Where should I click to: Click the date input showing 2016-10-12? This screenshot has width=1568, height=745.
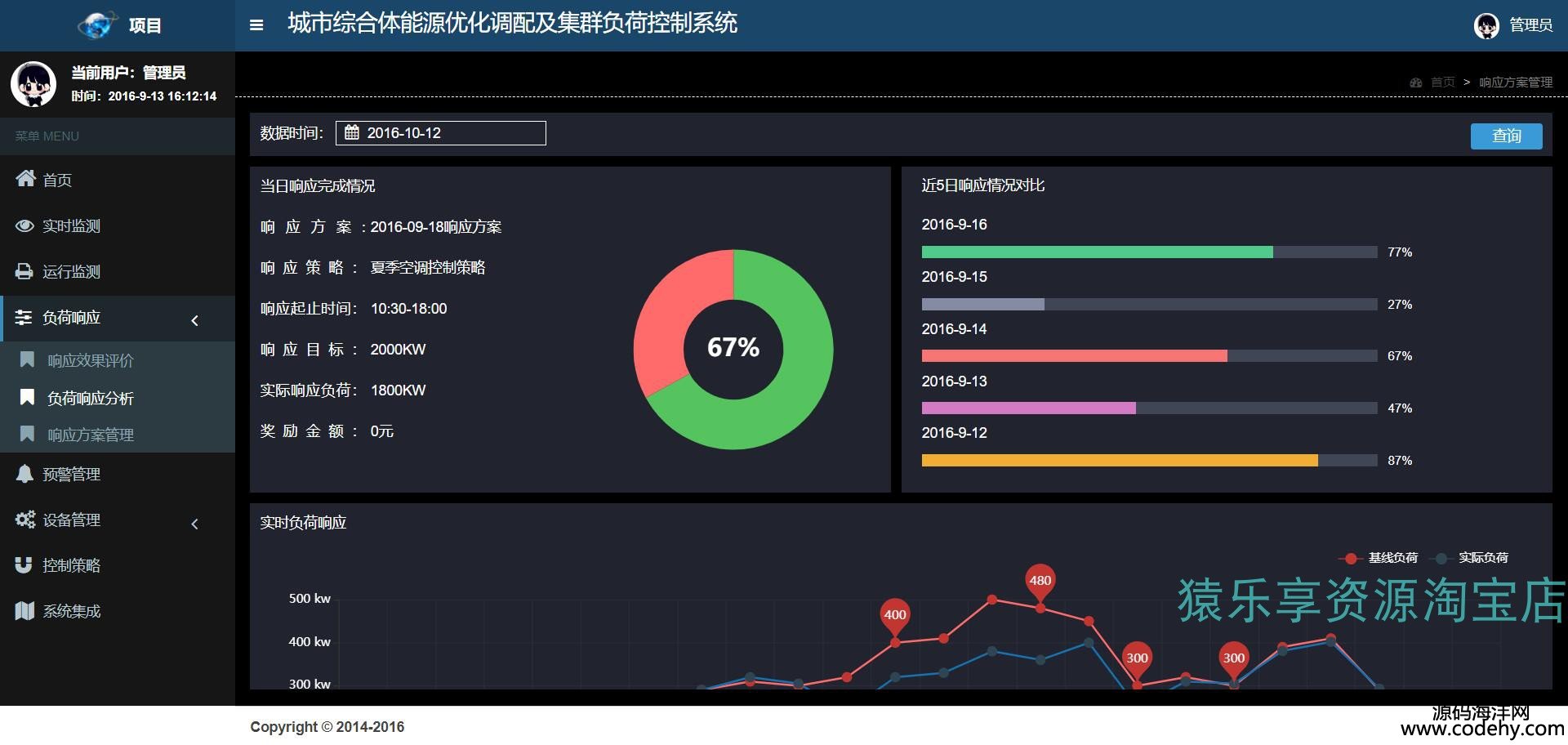tap(441, 133)
